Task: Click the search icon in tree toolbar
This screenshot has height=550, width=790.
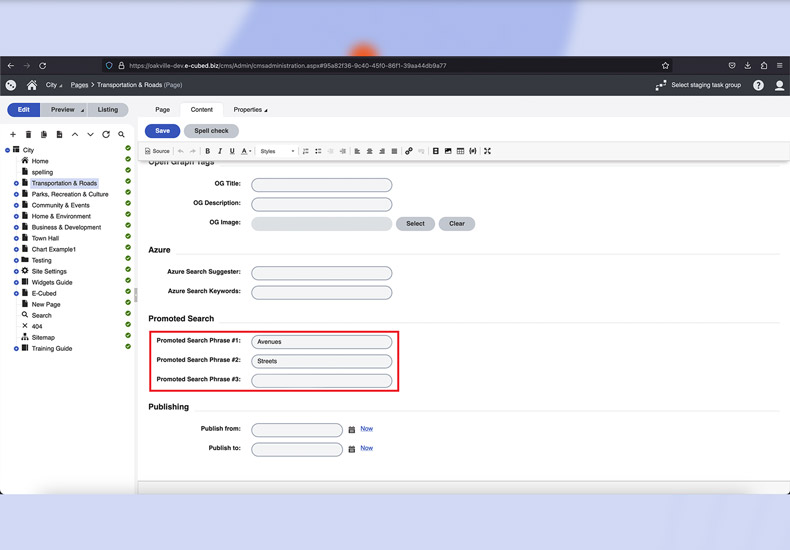Action: coord(122,134)
